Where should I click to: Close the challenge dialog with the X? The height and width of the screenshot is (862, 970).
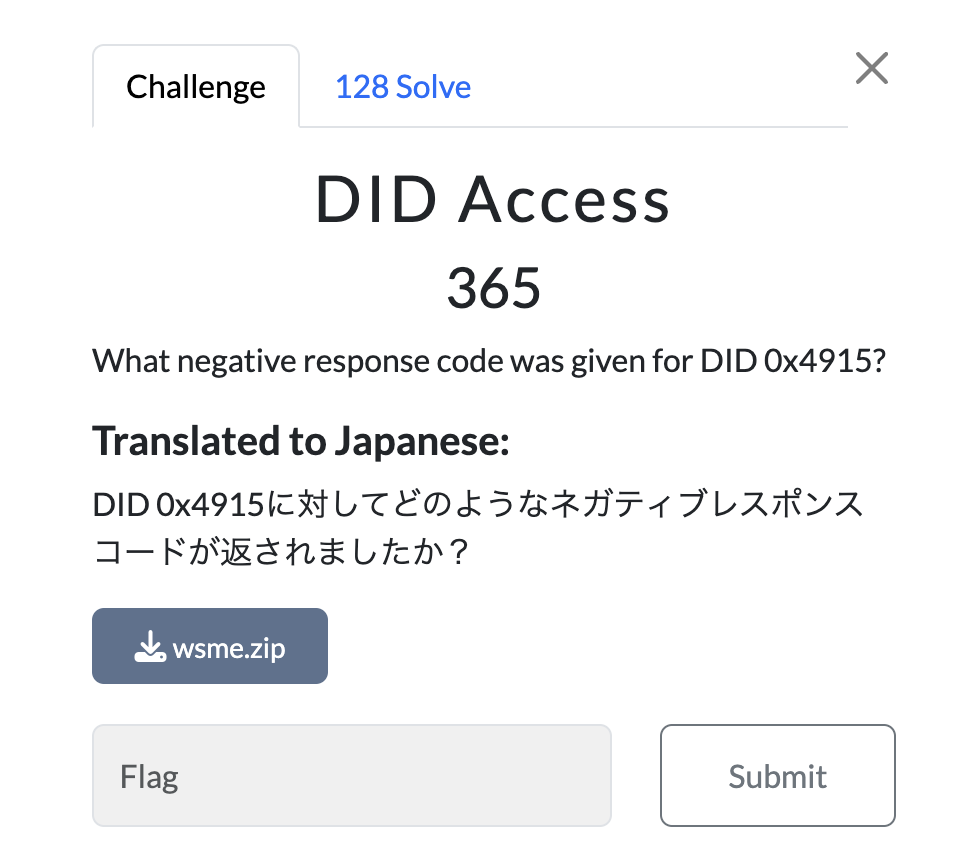pyautogui.click(x=872, y=68)
